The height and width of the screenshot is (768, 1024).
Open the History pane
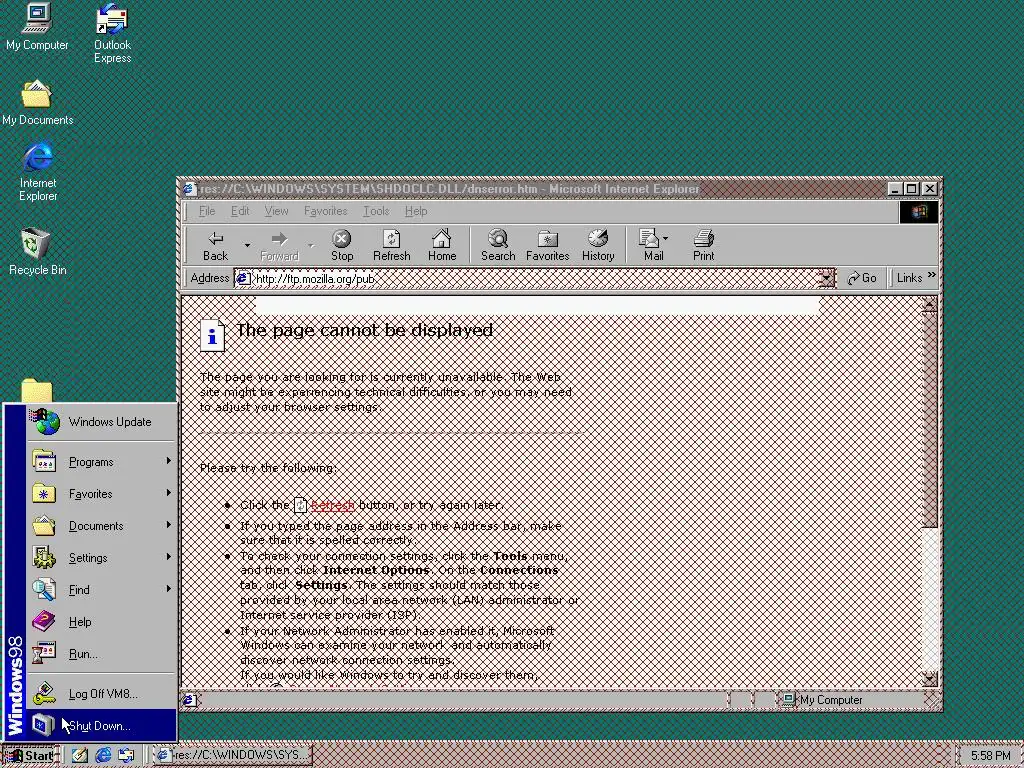pyautogui.click(x=598, y=246)
